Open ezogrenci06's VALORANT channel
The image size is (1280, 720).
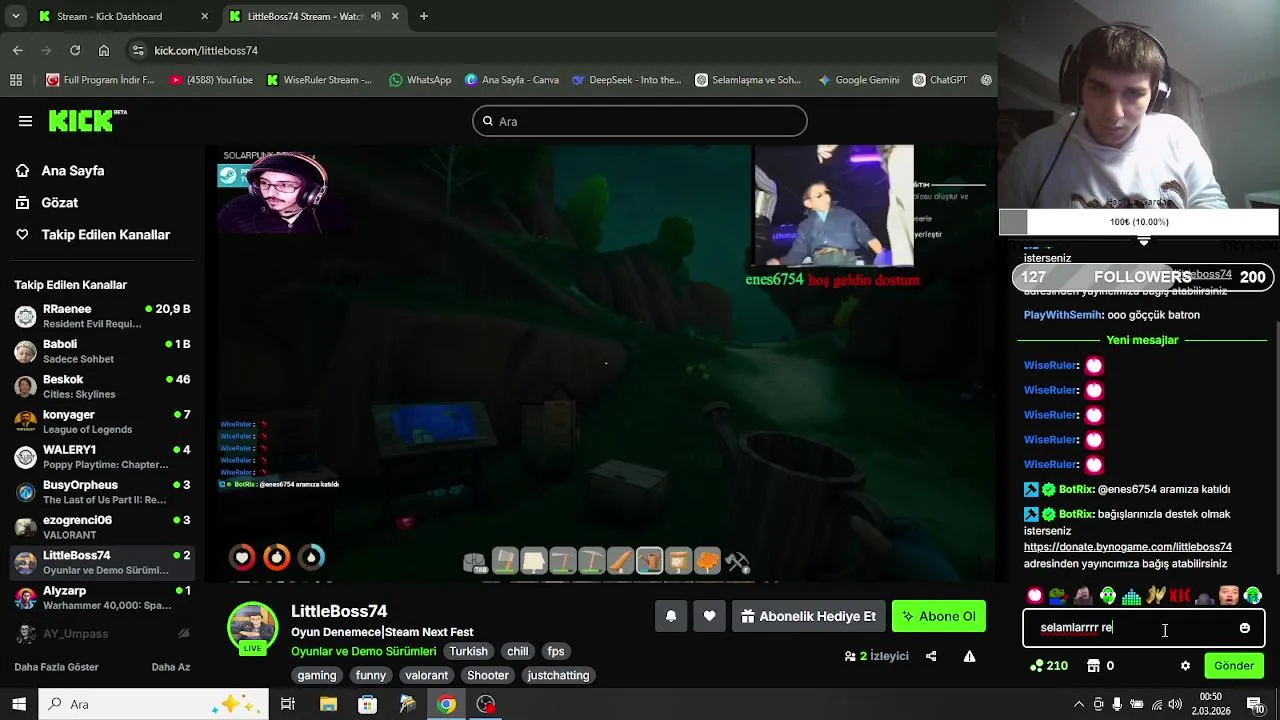tap(103, 527)
